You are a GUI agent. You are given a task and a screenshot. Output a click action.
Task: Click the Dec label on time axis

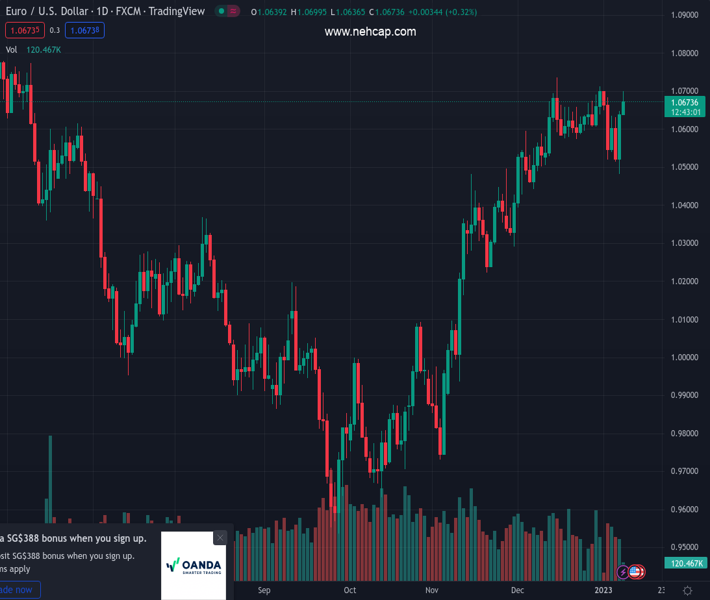516,590
